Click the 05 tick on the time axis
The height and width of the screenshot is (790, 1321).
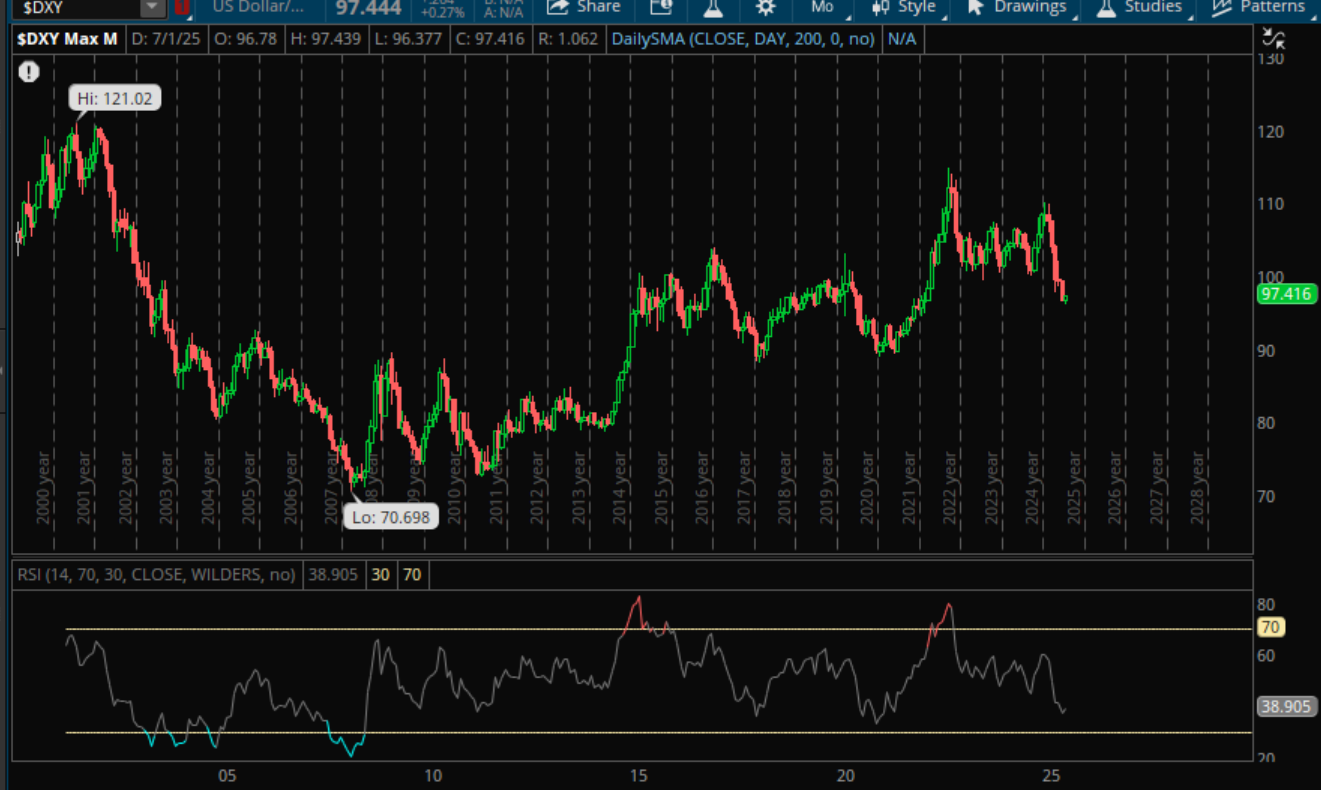(227, 775)
